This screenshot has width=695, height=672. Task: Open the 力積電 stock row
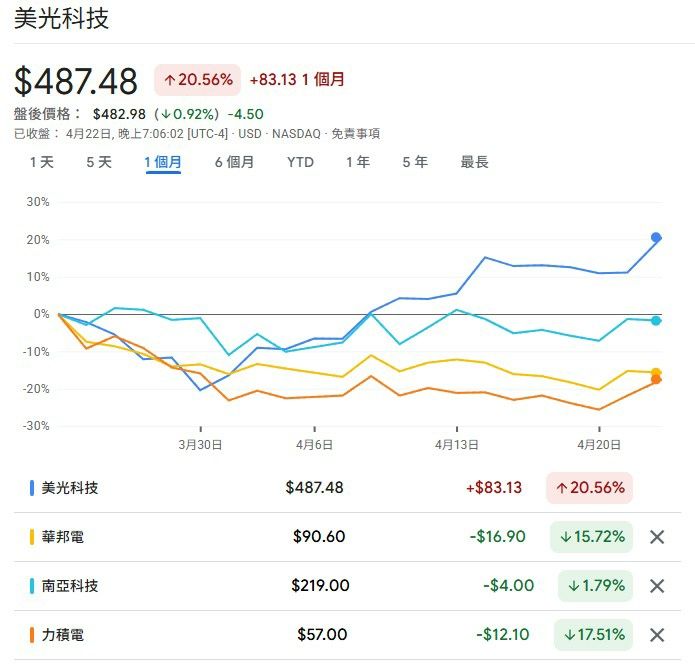62,635
